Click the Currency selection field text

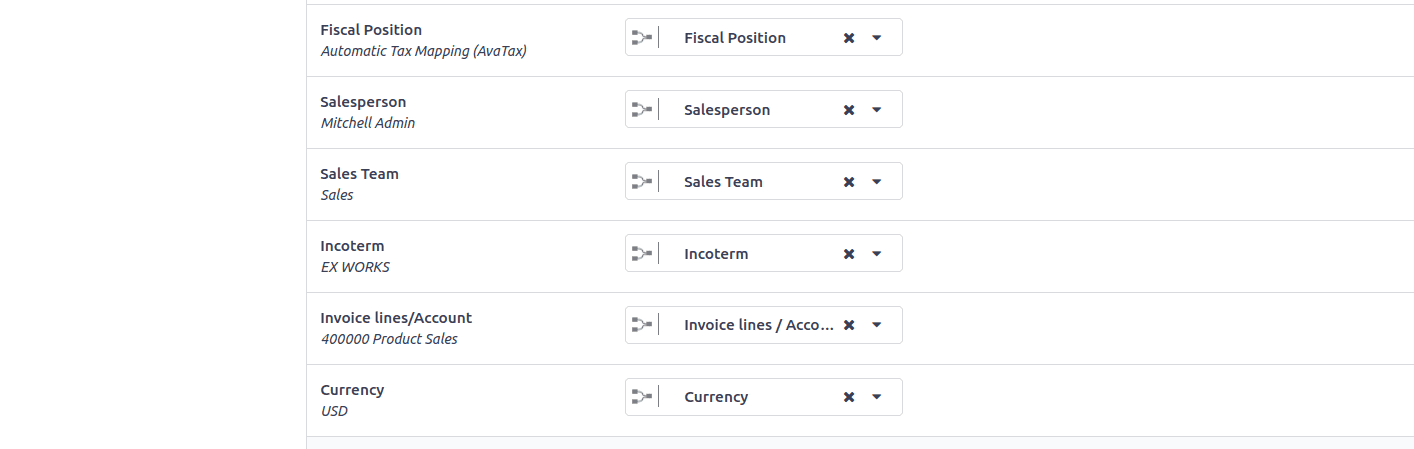pyautogui.click(x=716, y=397)
